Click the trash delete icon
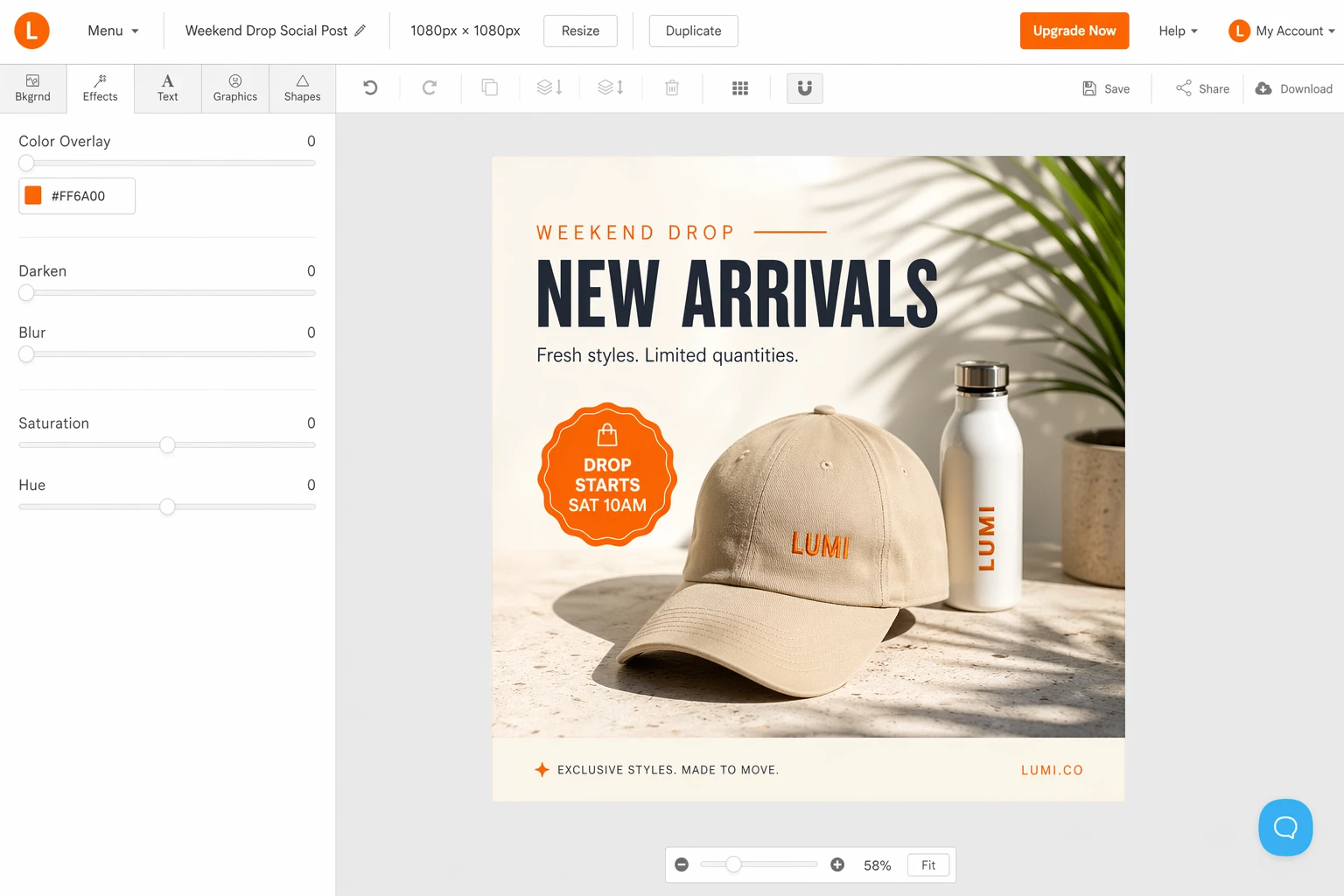 coord(672,87)
